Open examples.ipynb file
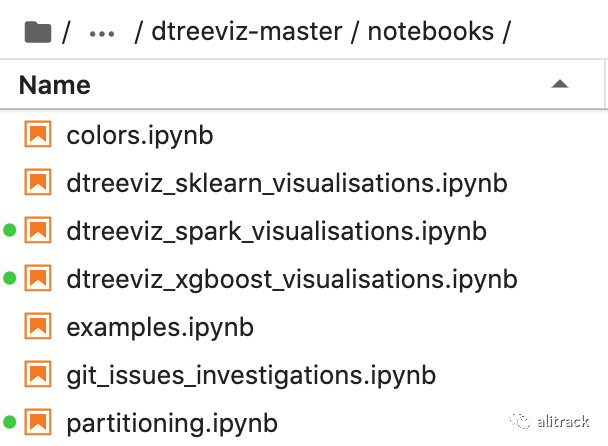 pos(160,328)
